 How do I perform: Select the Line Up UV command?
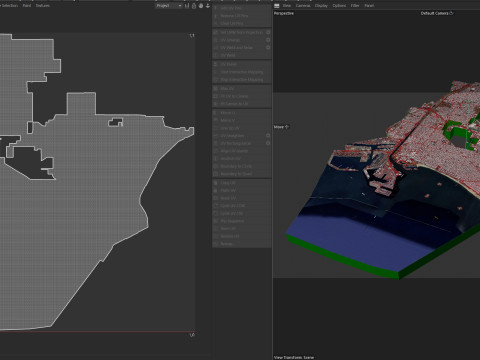(242, 128)
